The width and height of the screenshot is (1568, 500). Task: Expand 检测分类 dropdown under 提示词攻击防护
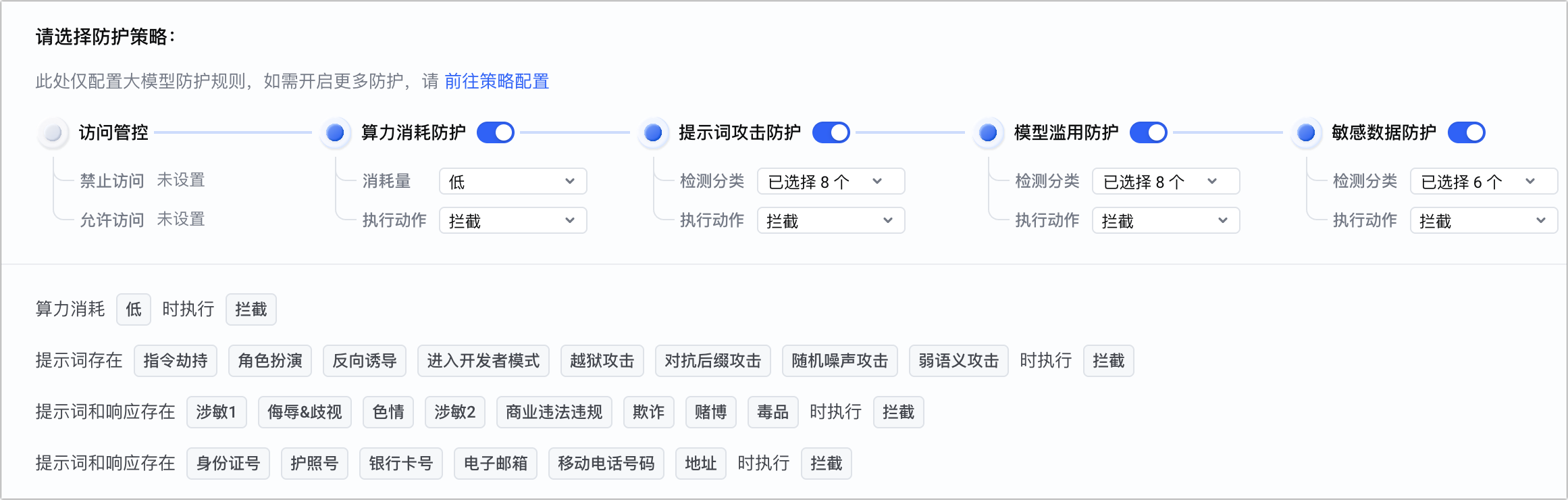[831, 181]
